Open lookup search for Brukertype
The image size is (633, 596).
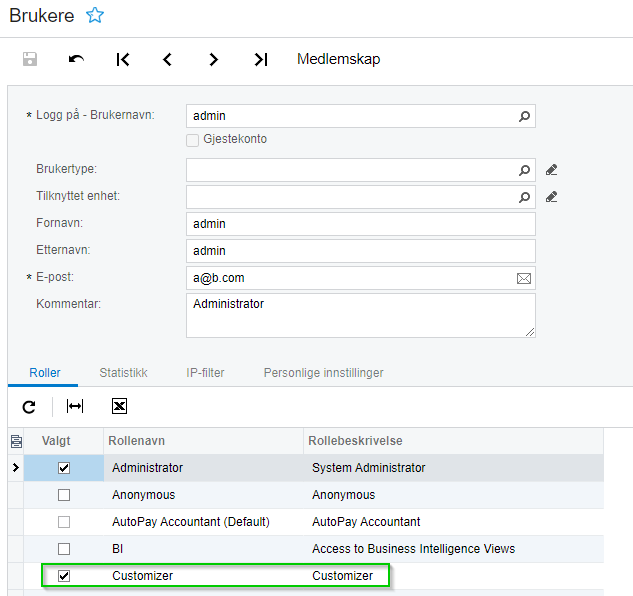click(x=524, y=170)
